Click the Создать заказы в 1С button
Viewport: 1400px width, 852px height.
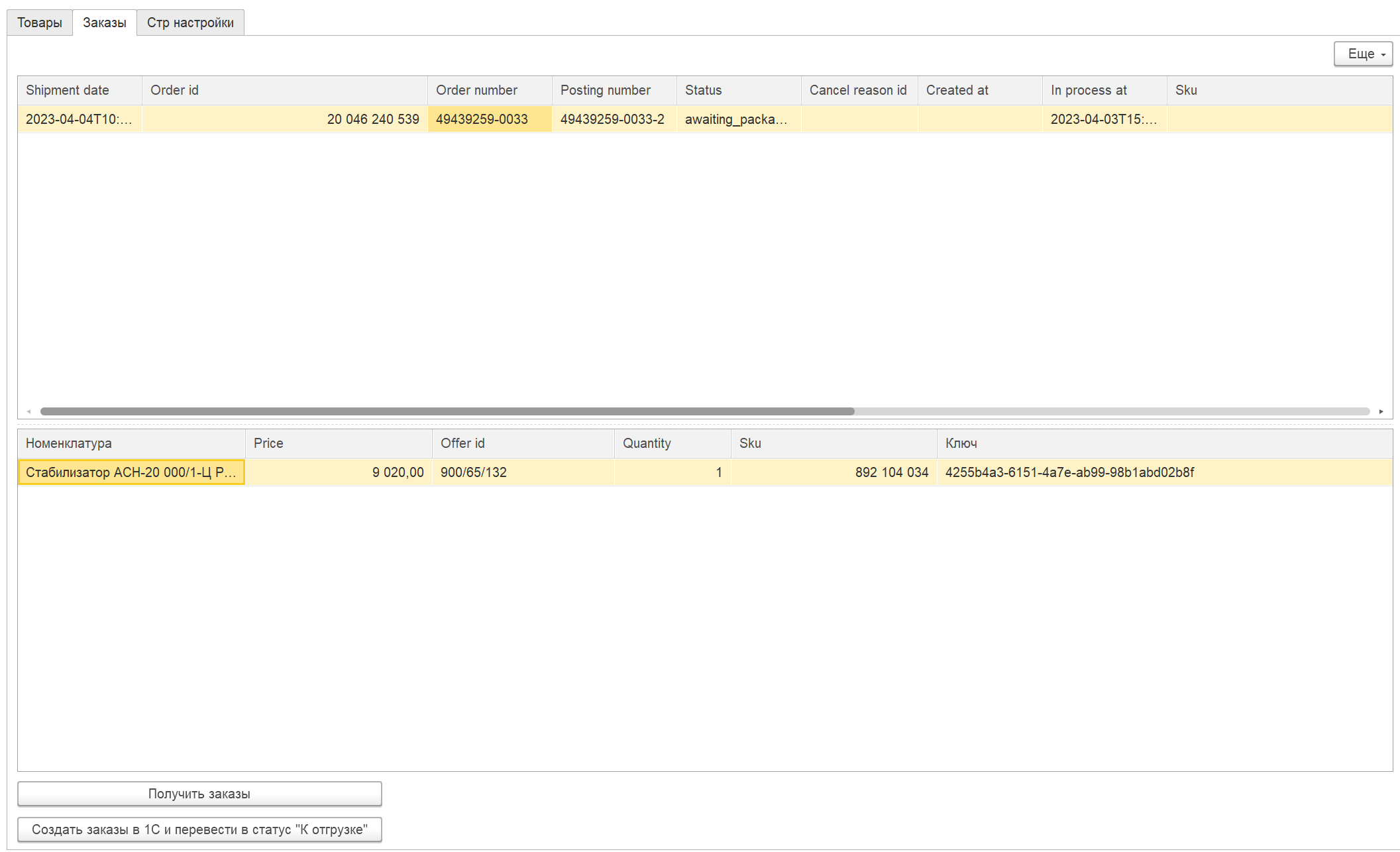pyautogui.click(x=199, y=829)
